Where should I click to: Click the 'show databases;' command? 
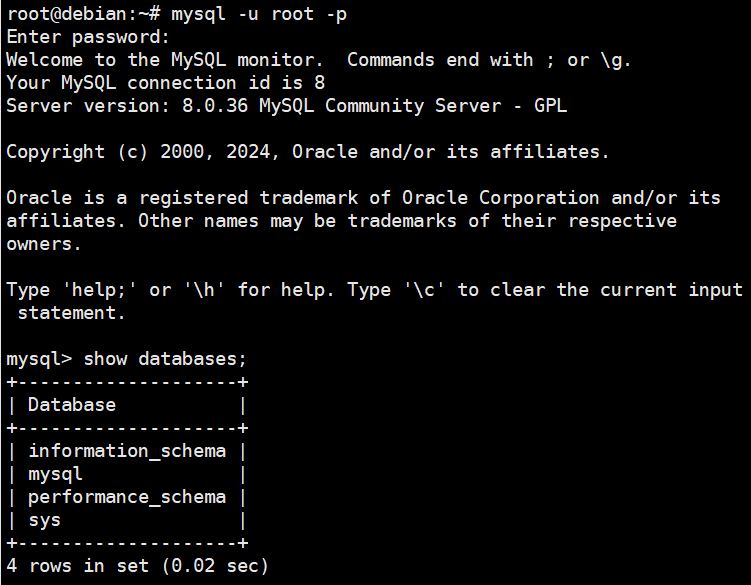(x=165, y=359)
